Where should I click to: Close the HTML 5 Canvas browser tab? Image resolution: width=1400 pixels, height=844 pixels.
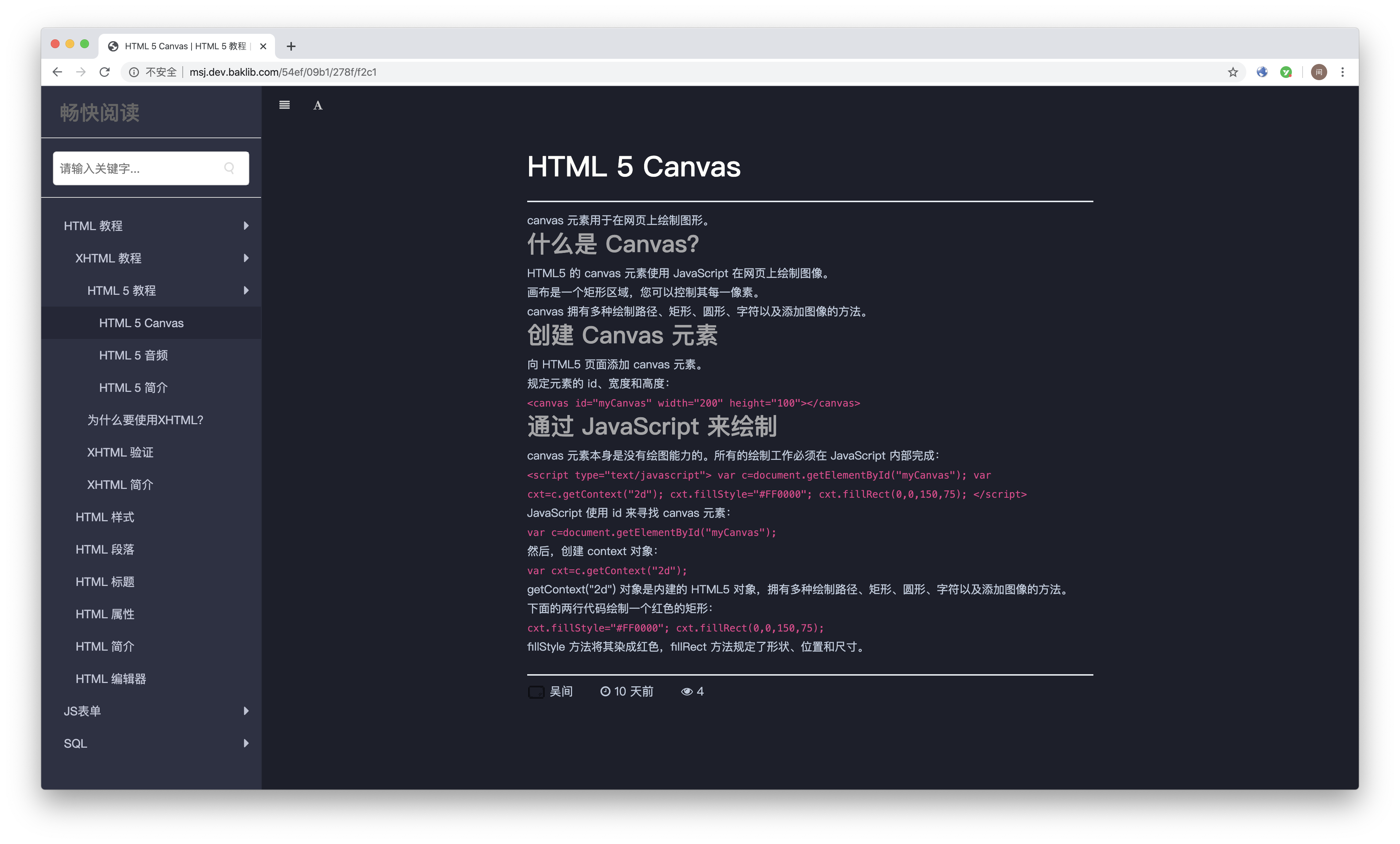tap(263, 47)
